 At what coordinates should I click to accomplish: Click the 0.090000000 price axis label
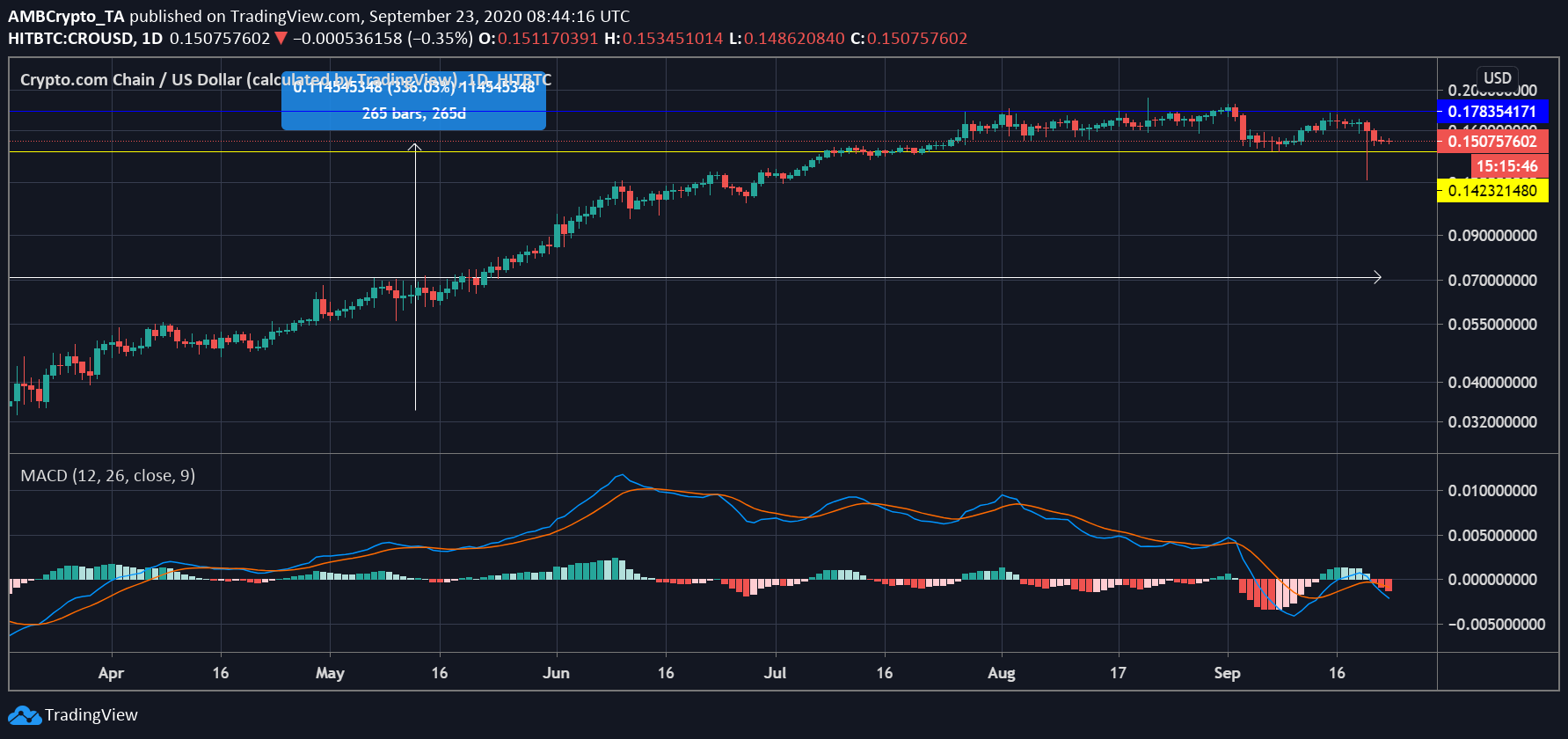[1492, 236]
